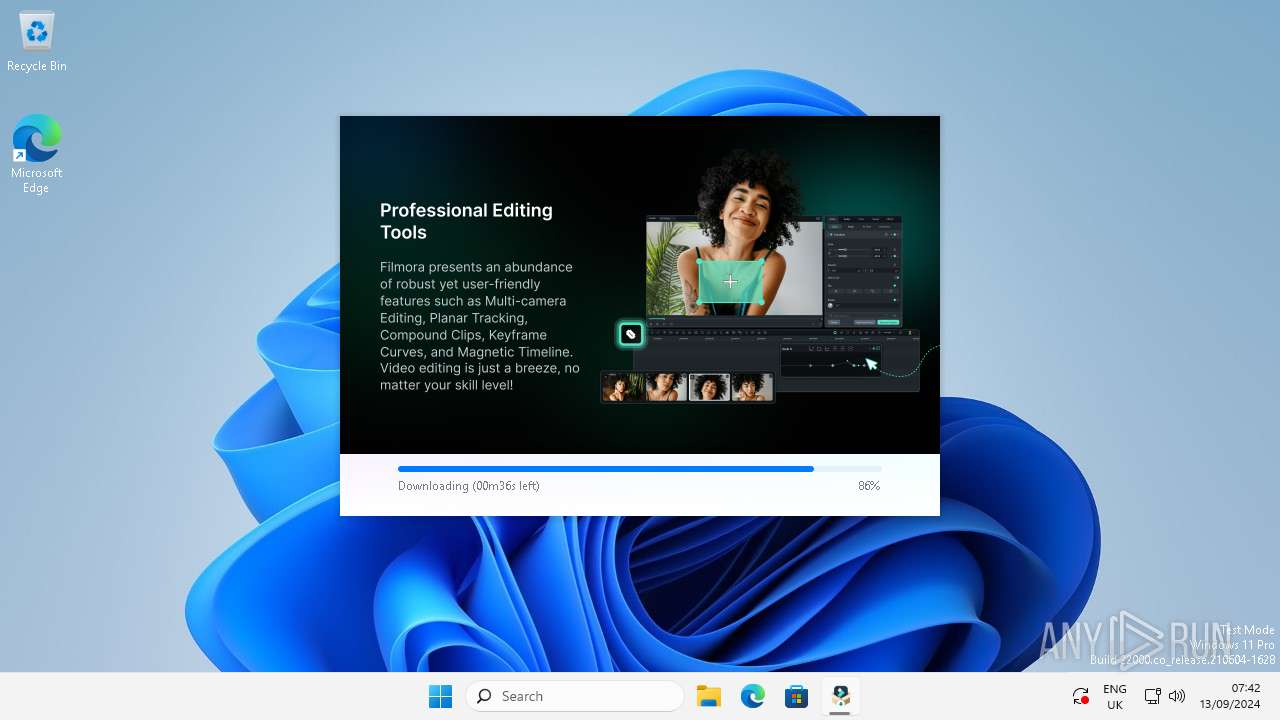Open File Explorer from taskbar
Screen dimensions: 1280x720
(709, 696)
